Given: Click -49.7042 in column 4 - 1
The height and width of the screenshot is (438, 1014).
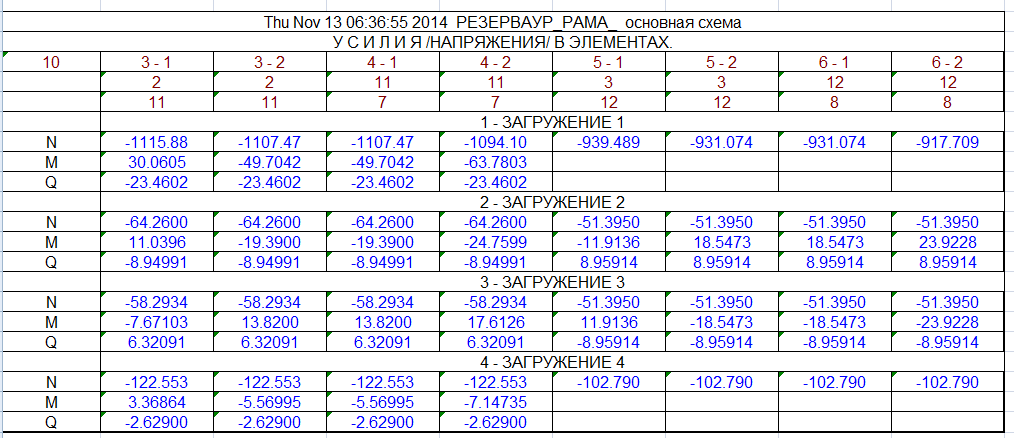Looking at the screenshot, I should (383, 162).
